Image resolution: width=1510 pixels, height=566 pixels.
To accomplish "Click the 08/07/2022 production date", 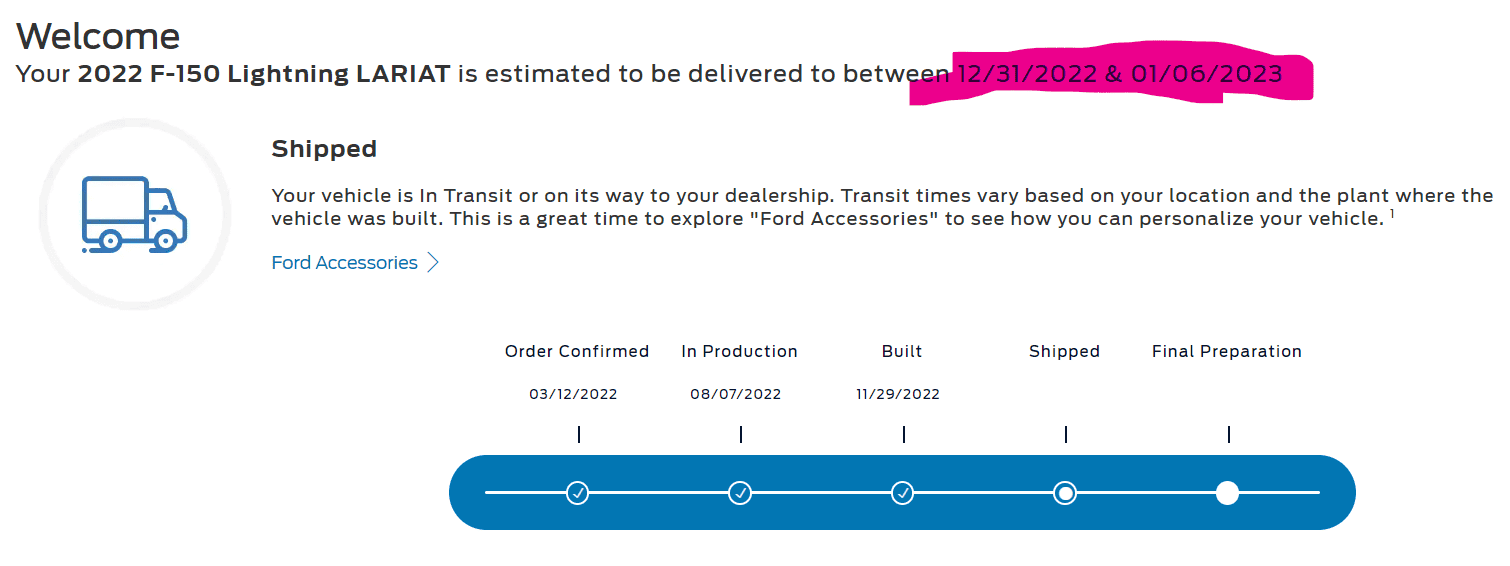I will [735, 394].
